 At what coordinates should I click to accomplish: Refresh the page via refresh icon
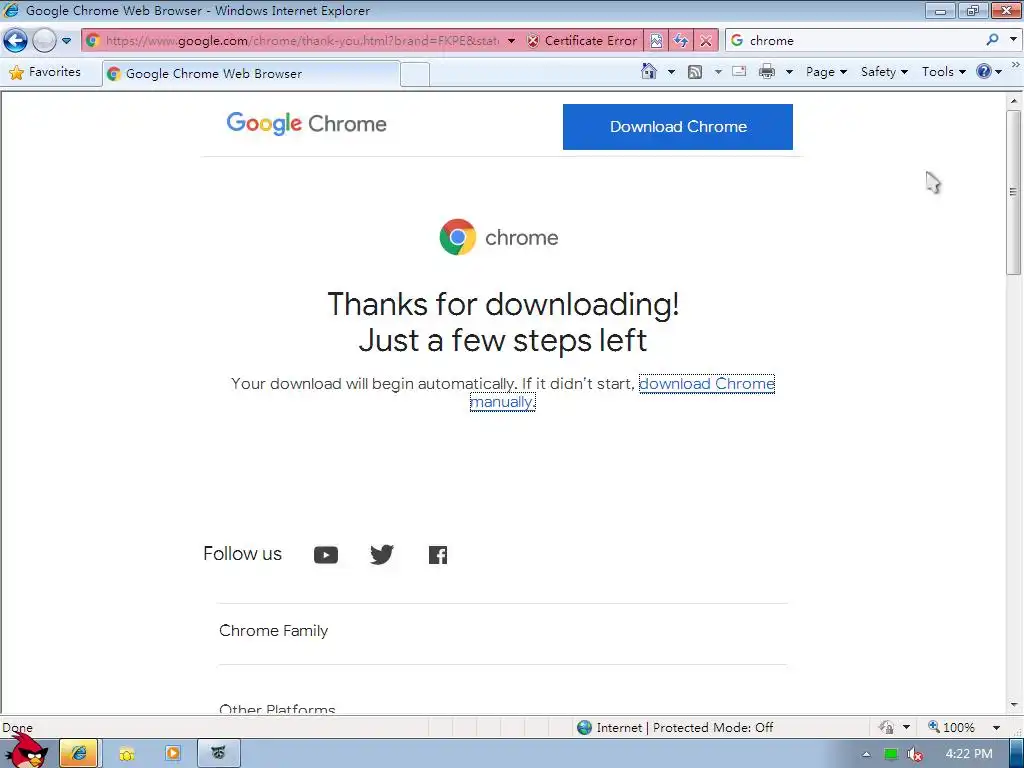(x=680, y=40)
